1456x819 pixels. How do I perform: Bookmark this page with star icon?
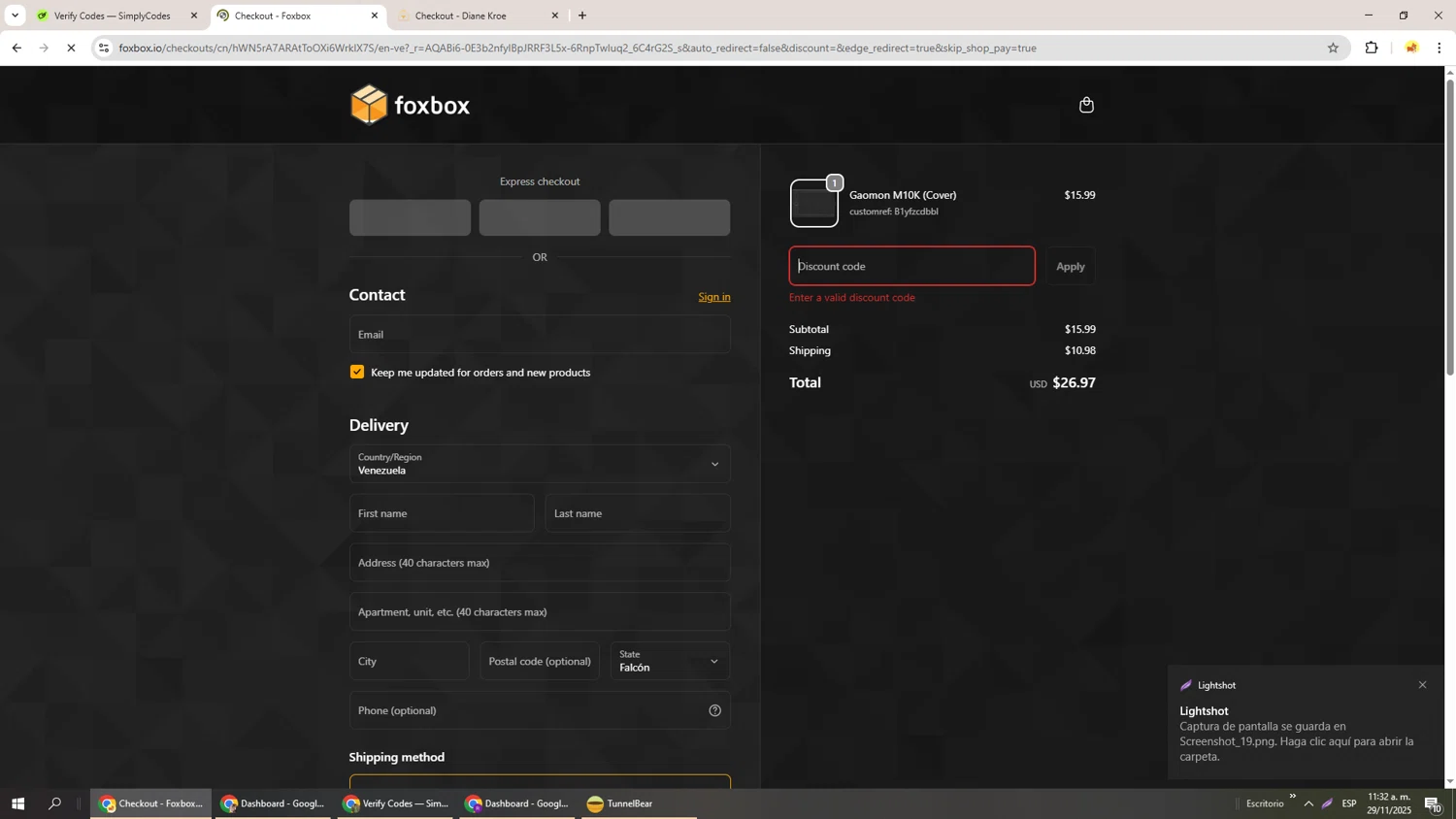1333,48
